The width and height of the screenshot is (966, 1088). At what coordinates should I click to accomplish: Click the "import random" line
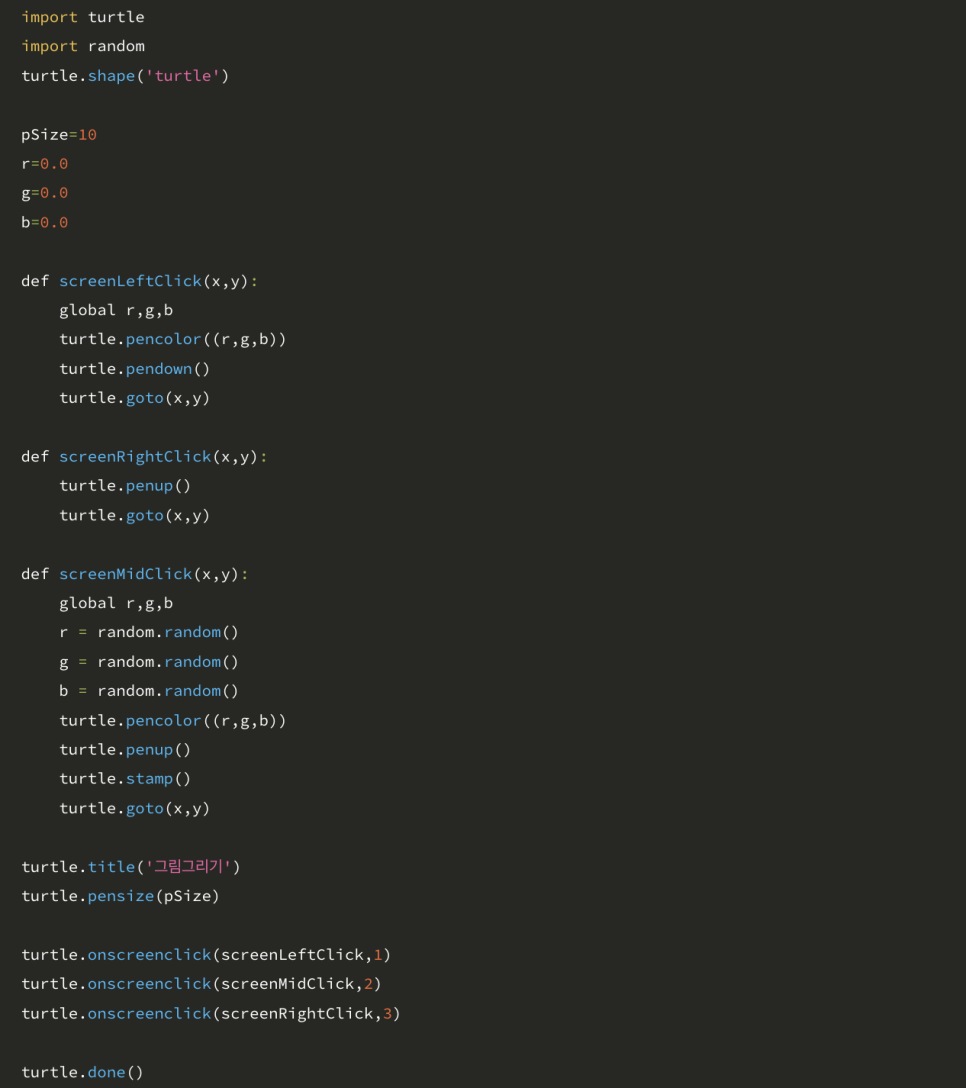[83, 46]
